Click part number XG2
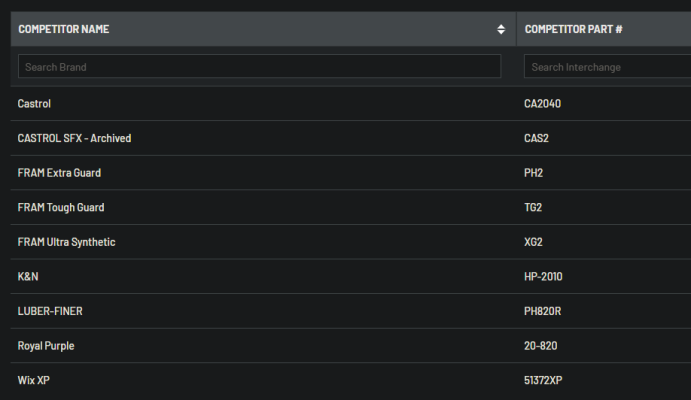Image resolution: width=691 pixels, height=400 pixels. [533, 242]
